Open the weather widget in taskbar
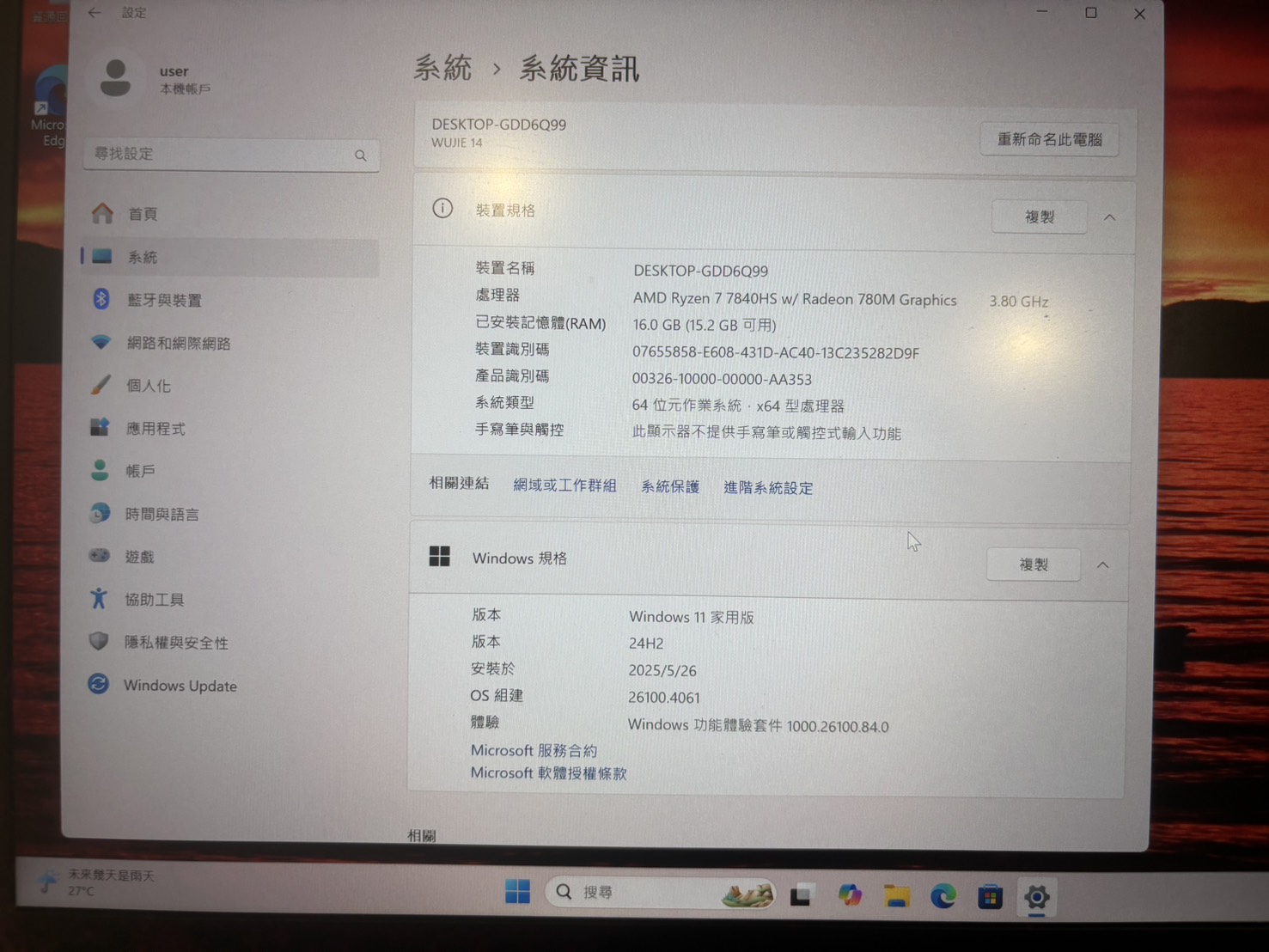This screenshot has height=952, width=1269. pyautogui.click(x=96, y=882)
